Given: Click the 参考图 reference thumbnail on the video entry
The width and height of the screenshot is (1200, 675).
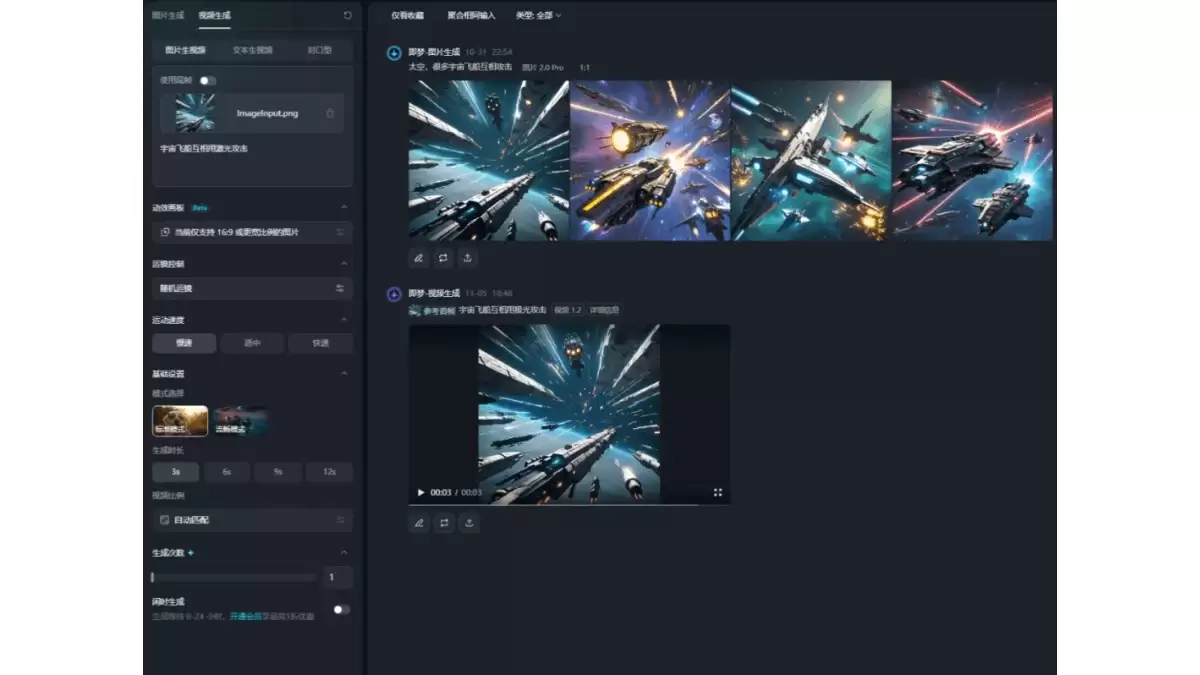Looking at the screenshot, I should [x=415, y=310].
